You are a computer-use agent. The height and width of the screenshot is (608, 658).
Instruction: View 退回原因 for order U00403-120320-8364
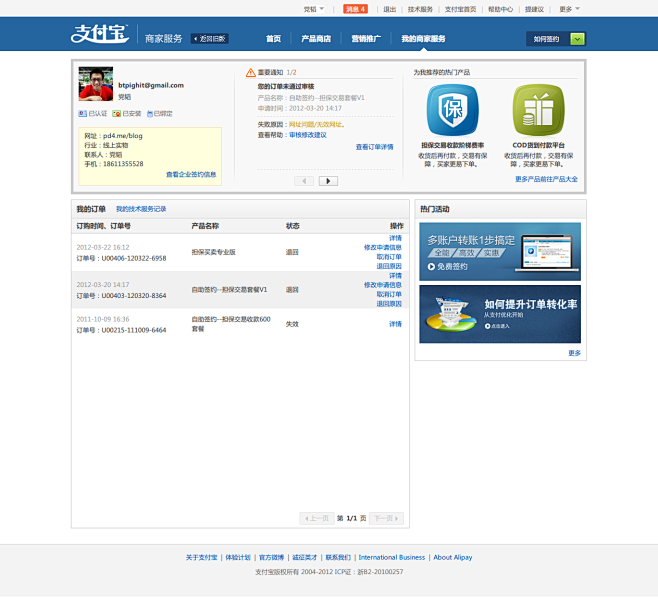coord(389,304)
